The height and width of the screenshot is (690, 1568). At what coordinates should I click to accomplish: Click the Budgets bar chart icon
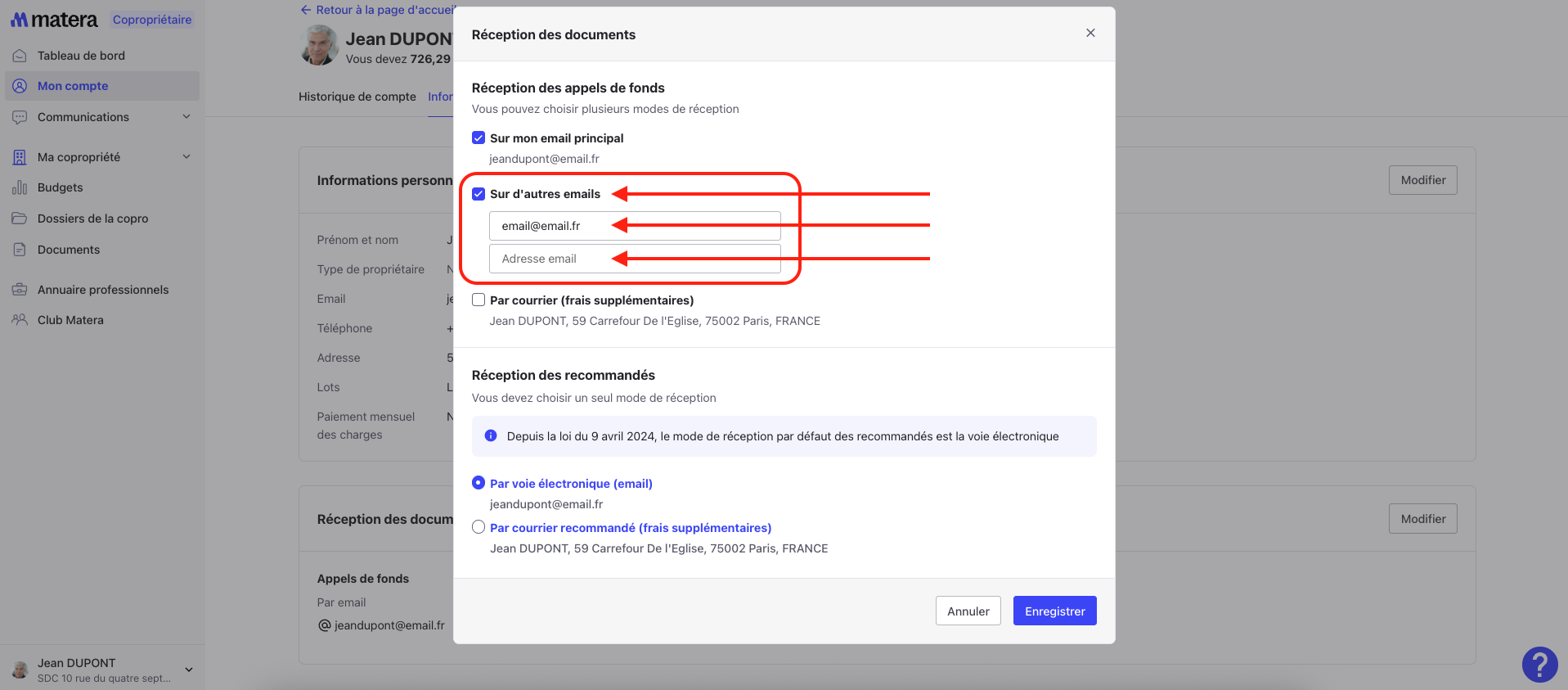pyautogui.click(x=20, y=187)
